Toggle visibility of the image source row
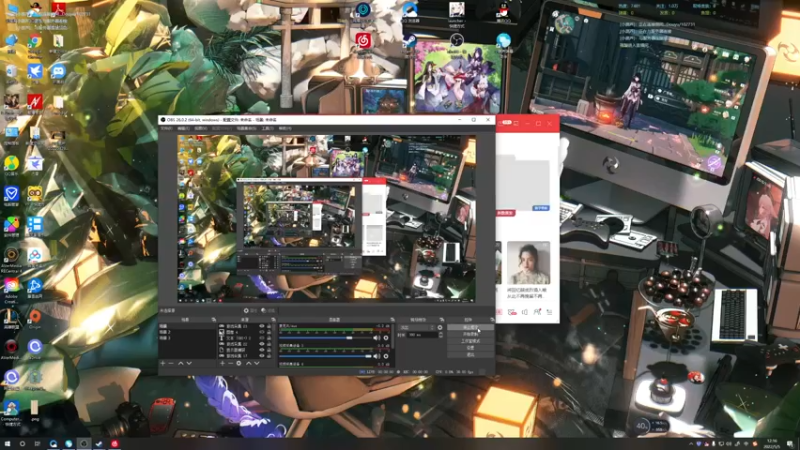The width and height of the screenshot is (800, 450). click(262, 332)
